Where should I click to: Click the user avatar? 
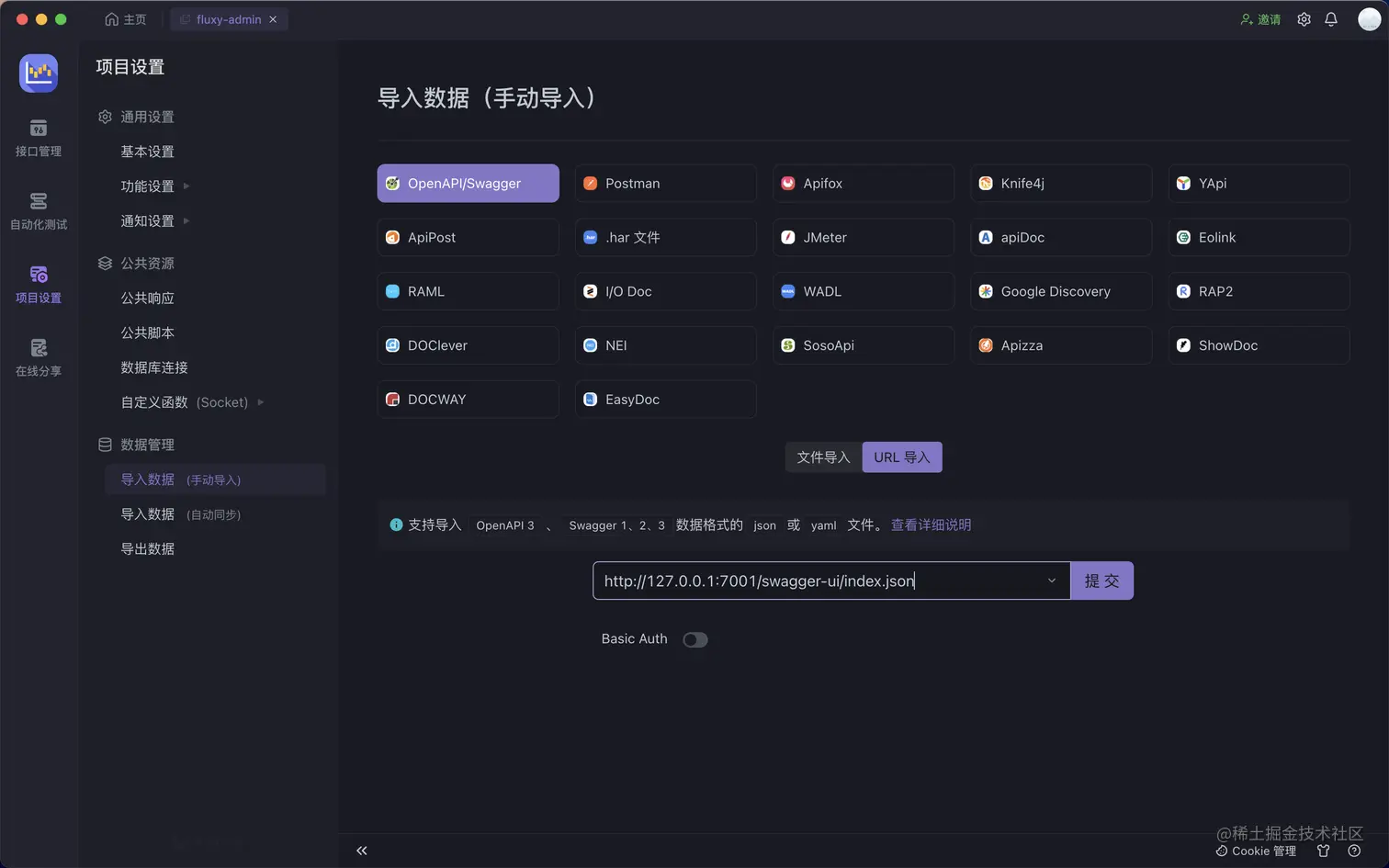click(1369, 19)
